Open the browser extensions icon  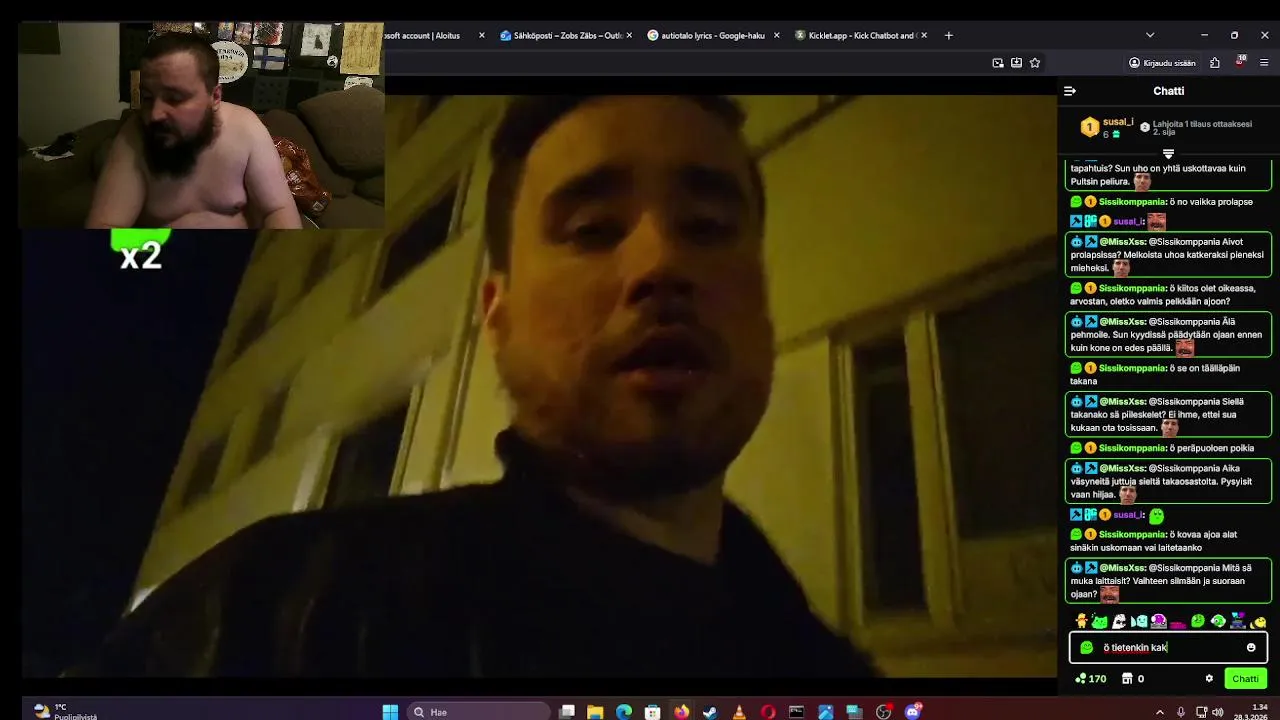[x=1215, y=62]
